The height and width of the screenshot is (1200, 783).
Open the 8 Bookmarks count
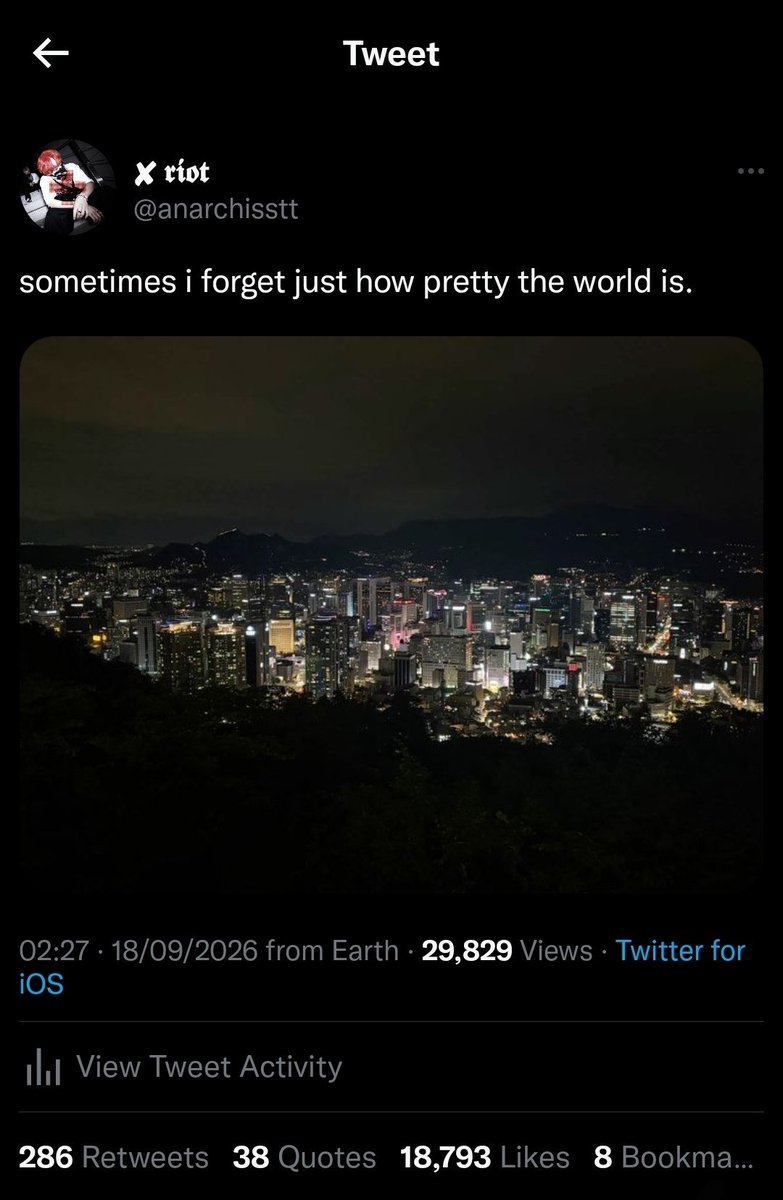[x=673, y=1158]
